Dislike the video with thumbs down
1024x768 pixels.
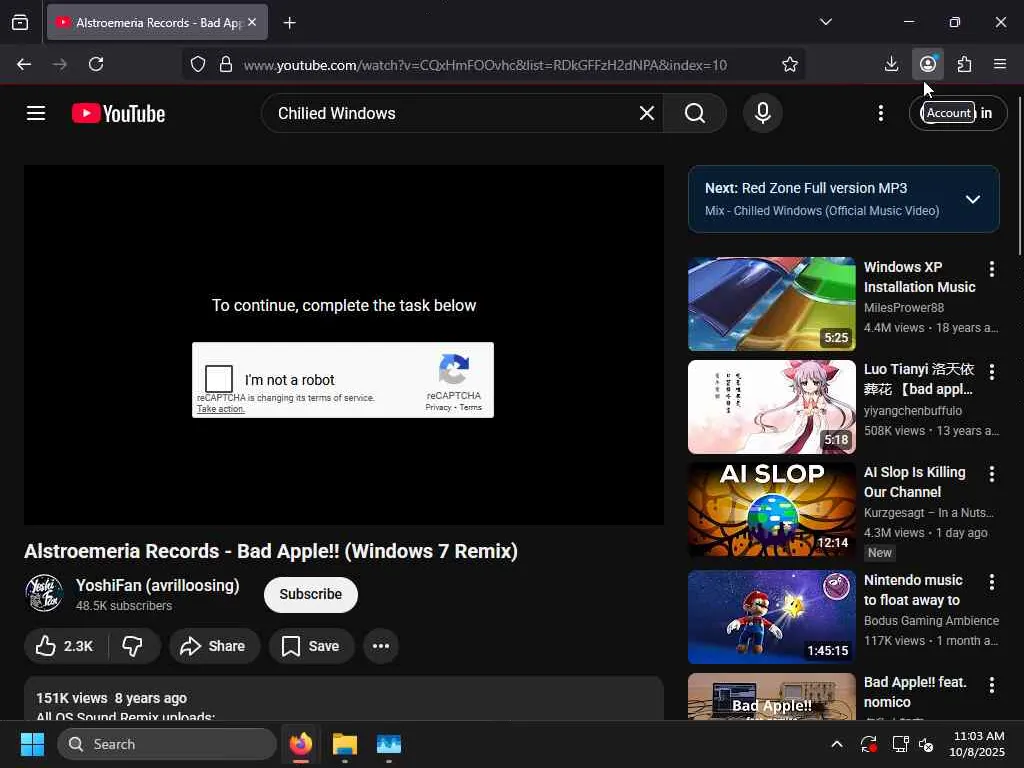[133, 646]
